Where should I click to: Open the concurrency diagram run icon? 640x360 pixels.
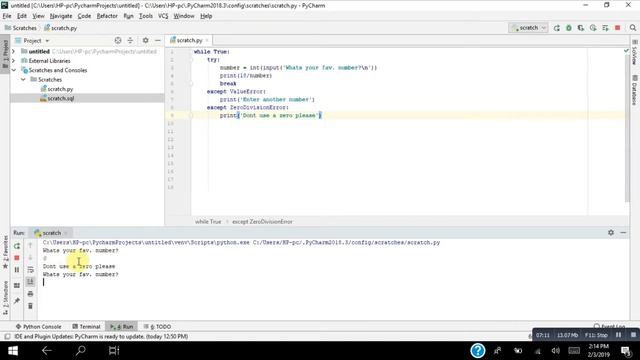(x=605, y=28)
